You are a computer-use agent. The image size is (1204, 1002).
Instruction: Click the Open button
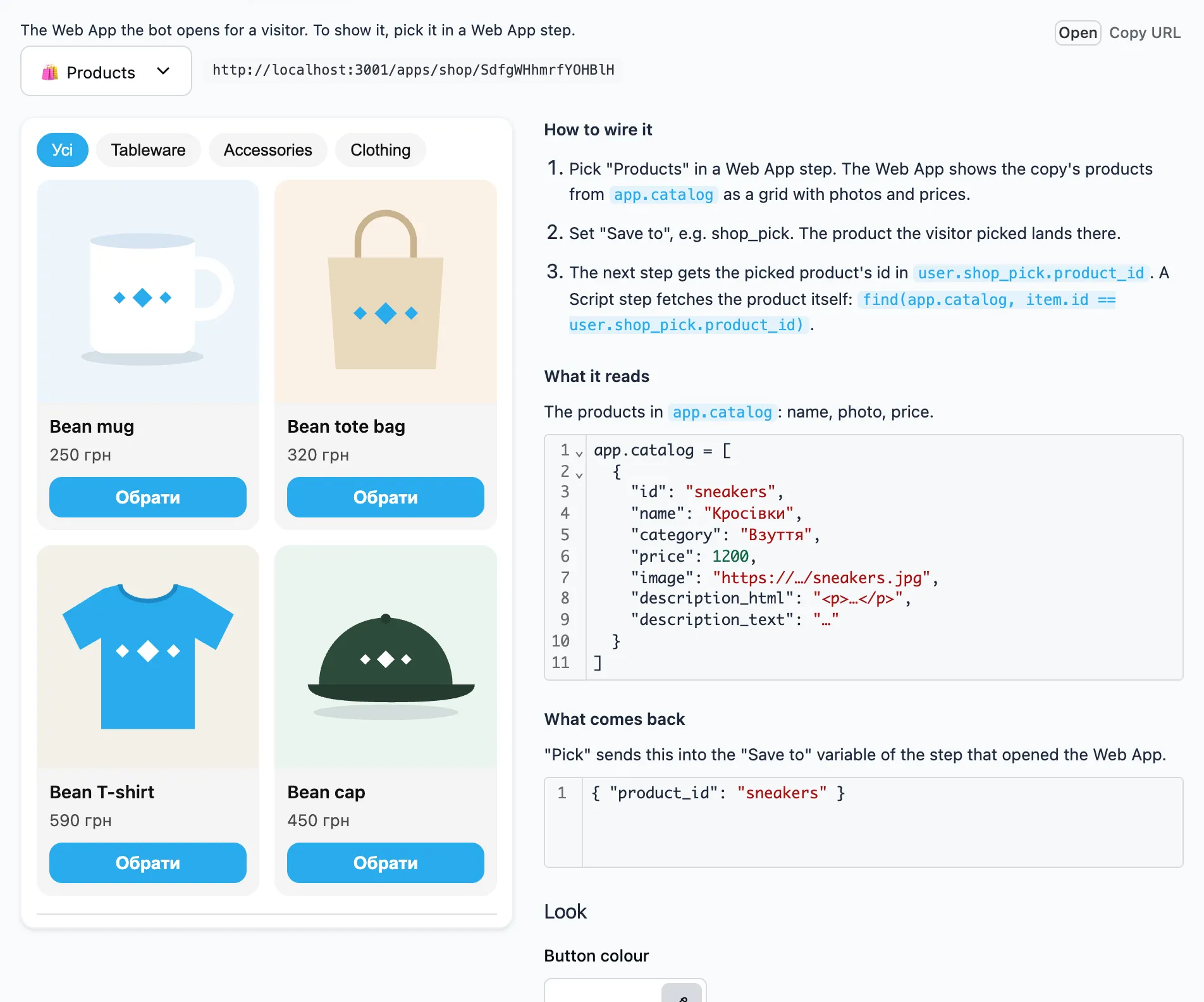pyautogui.click(x=1078, y=33)
